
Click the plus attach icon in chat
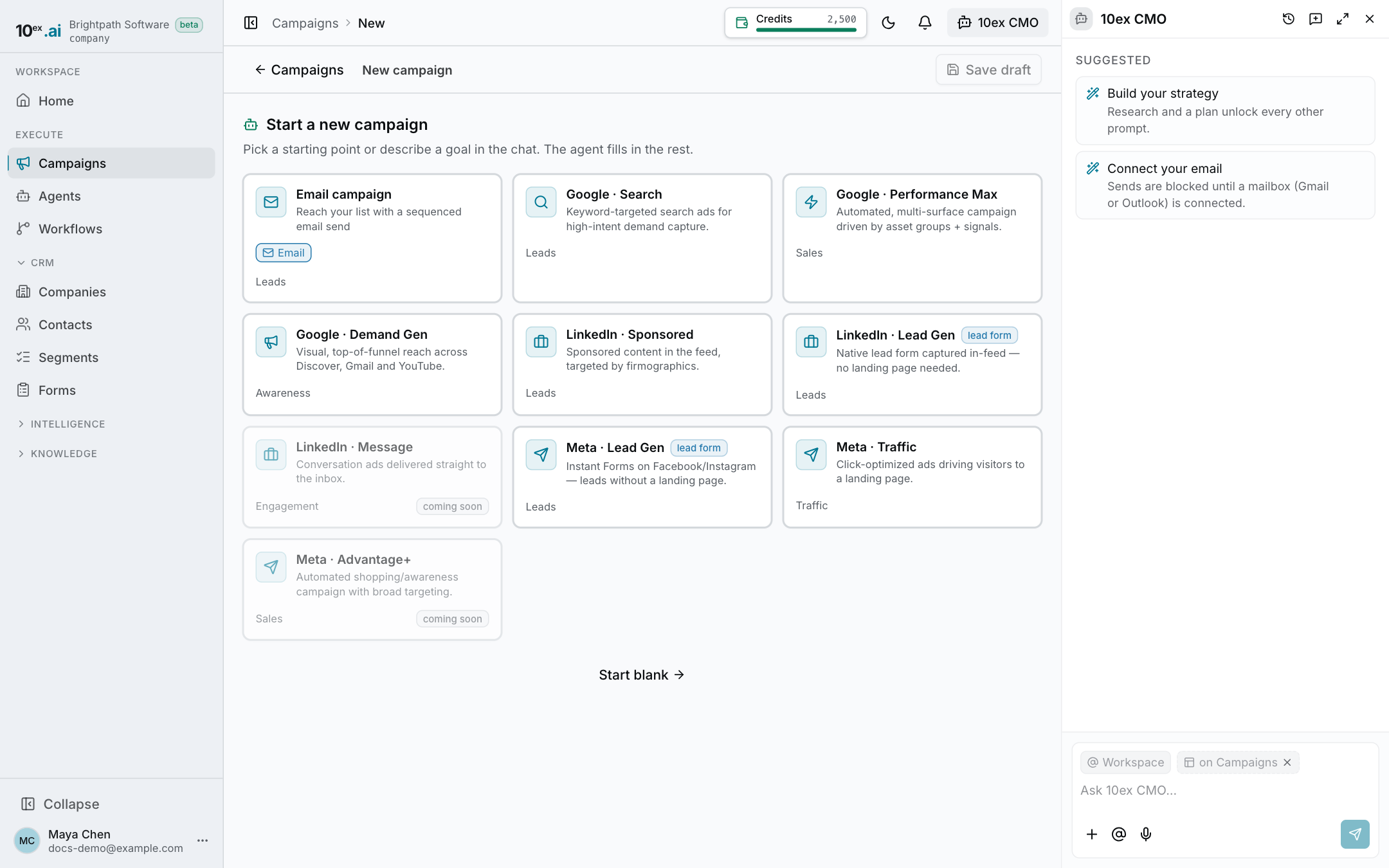click(x=1092, y=834)
